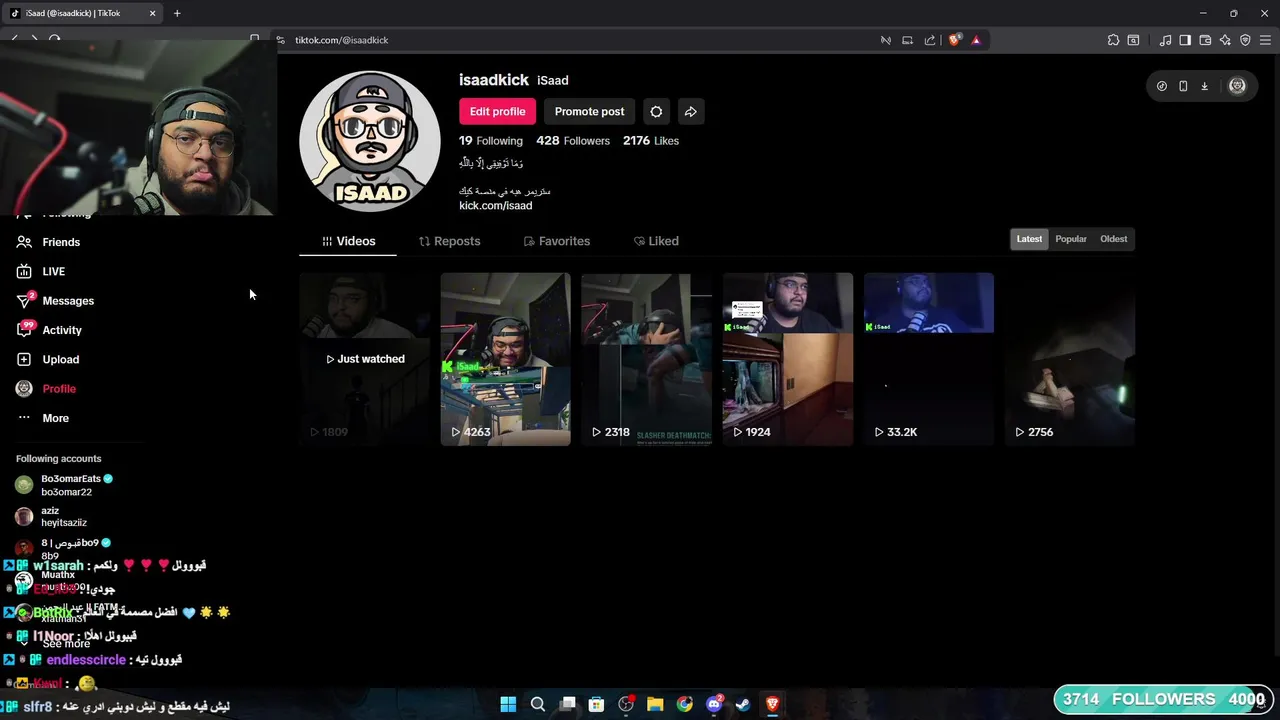Open the Just watched video thumbnail
The height and width of the screenshot is (720, 1280).
point(365,359)
